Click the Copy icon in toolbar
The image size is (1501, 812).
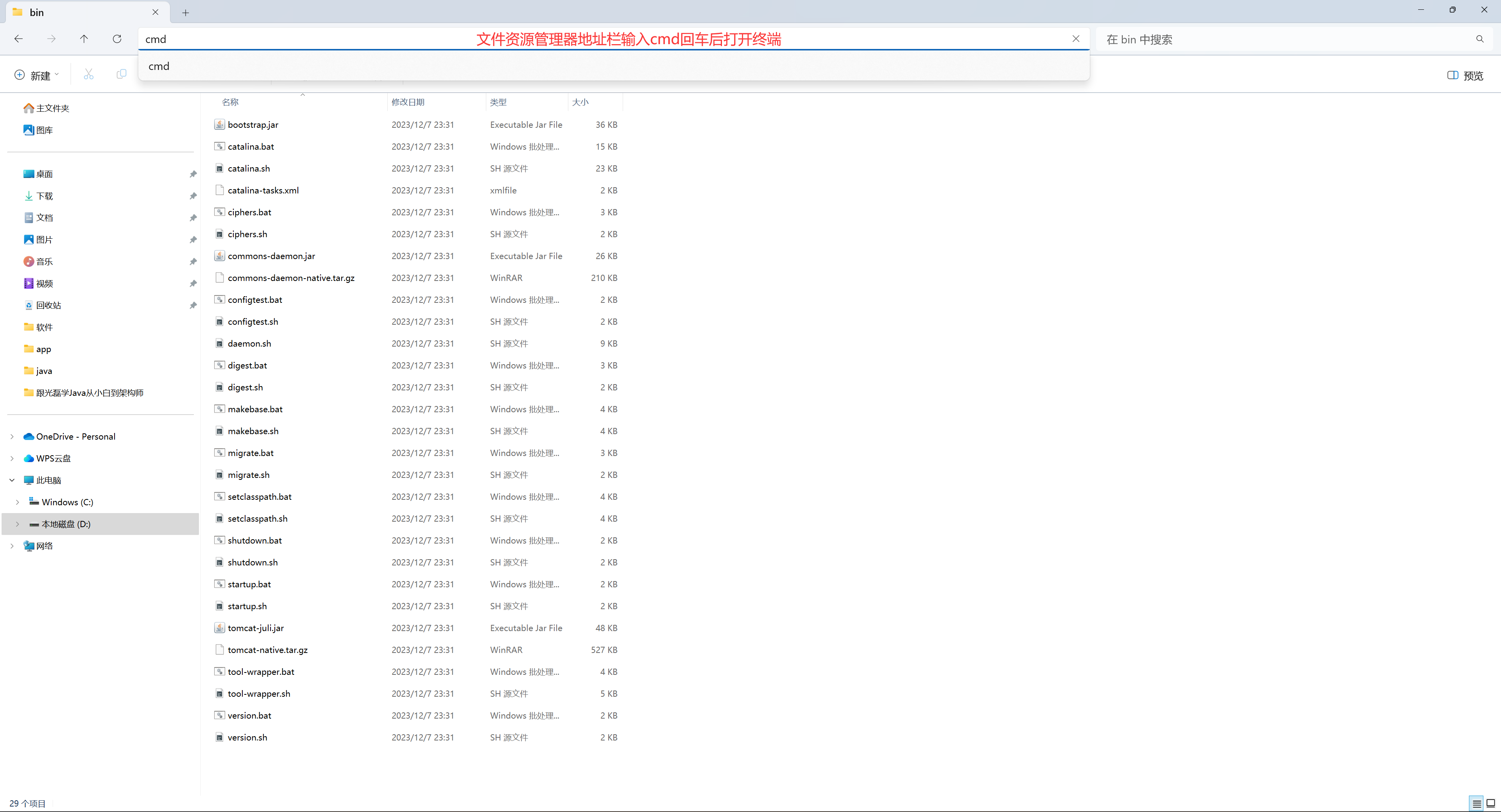click(x=121, y=75)
